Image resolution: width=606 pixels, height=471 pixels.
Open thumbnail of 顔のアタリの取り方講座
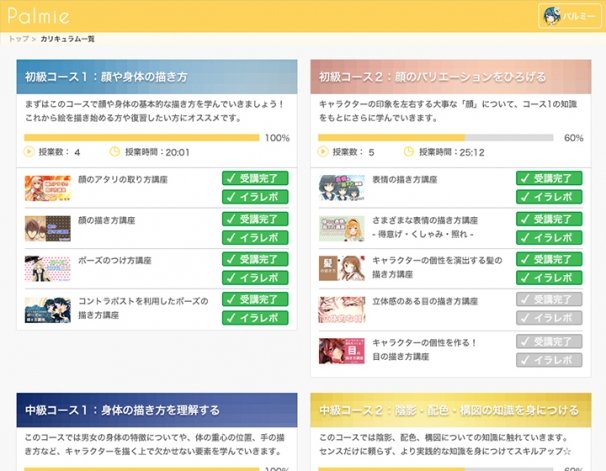click(48, 188)
